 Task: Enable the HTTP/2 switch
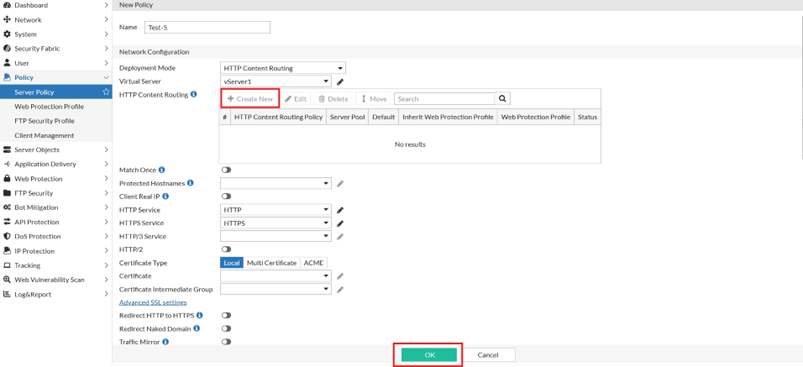coord(226,249)
